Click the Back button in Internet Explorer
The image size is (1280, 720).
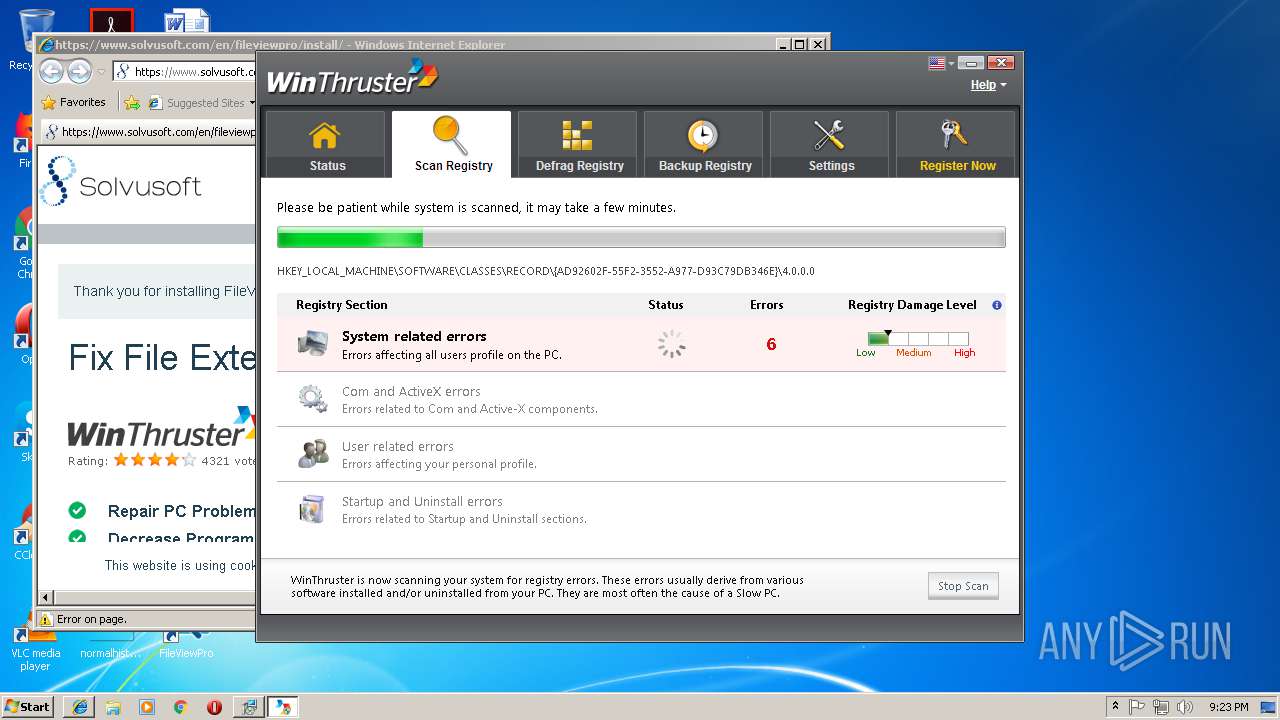coord(52,71)
